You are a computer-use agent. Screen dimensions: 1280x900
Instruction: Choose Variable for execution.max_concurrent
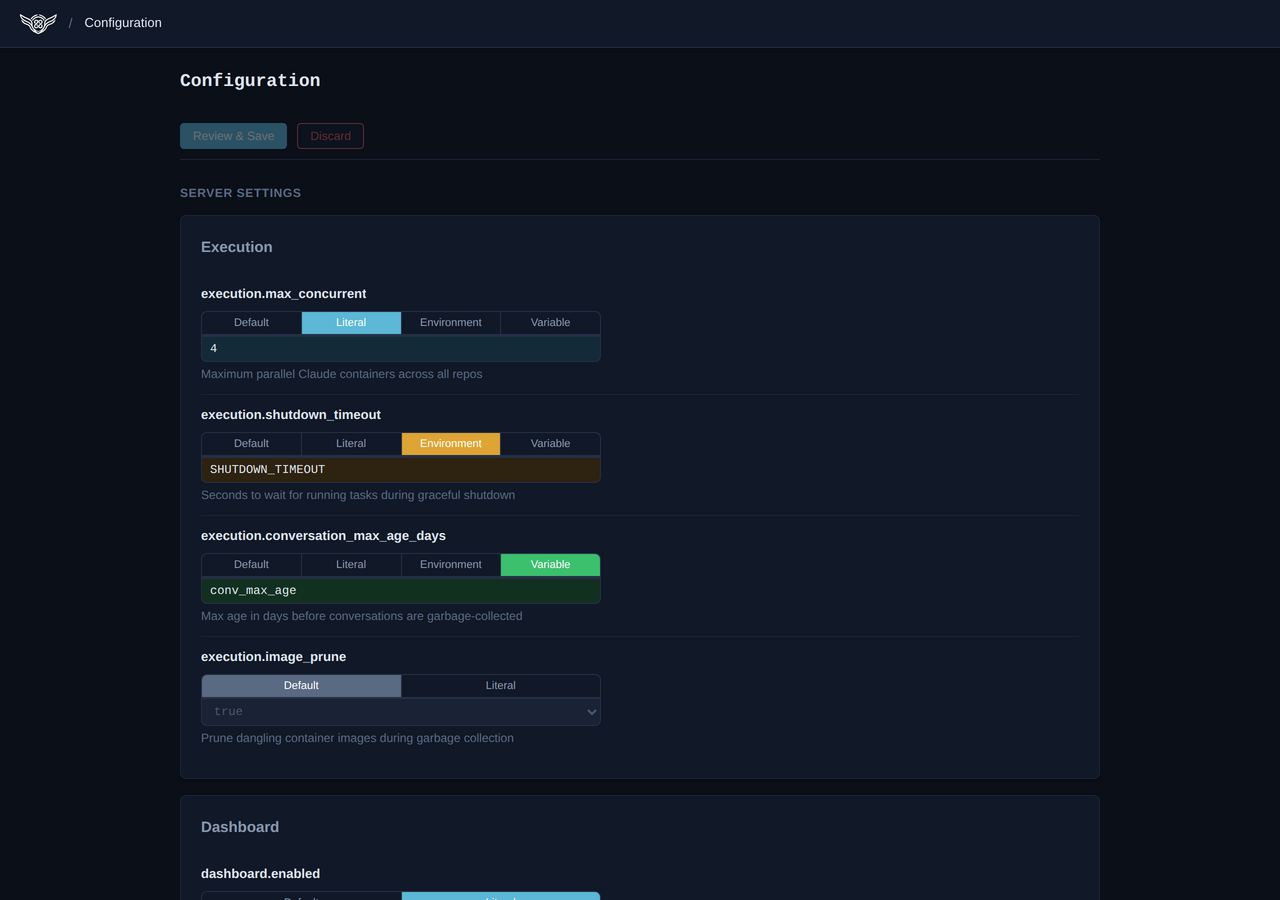(x=550, y=323)
